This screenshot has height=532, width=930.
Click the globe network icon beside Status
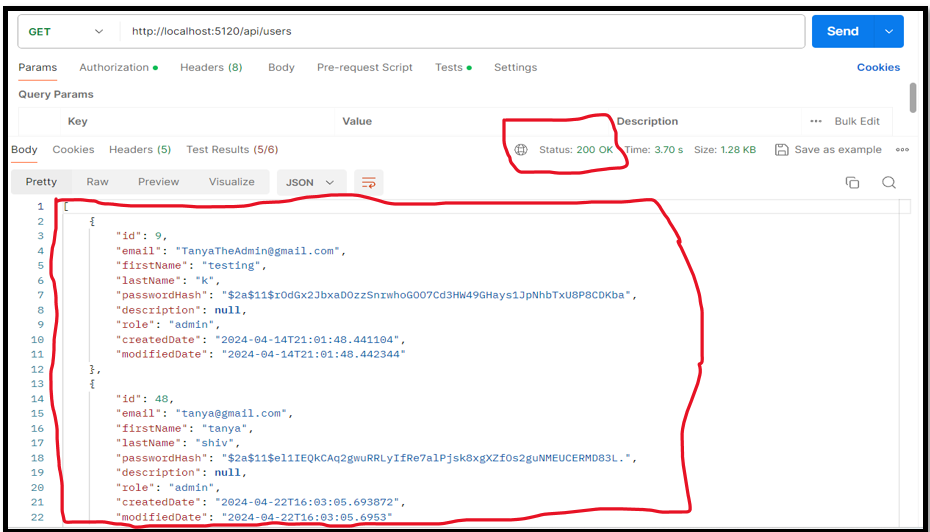pos(521,150)
